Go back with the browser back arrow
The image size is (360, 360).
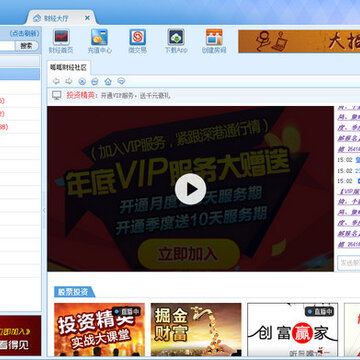(56, 81)
